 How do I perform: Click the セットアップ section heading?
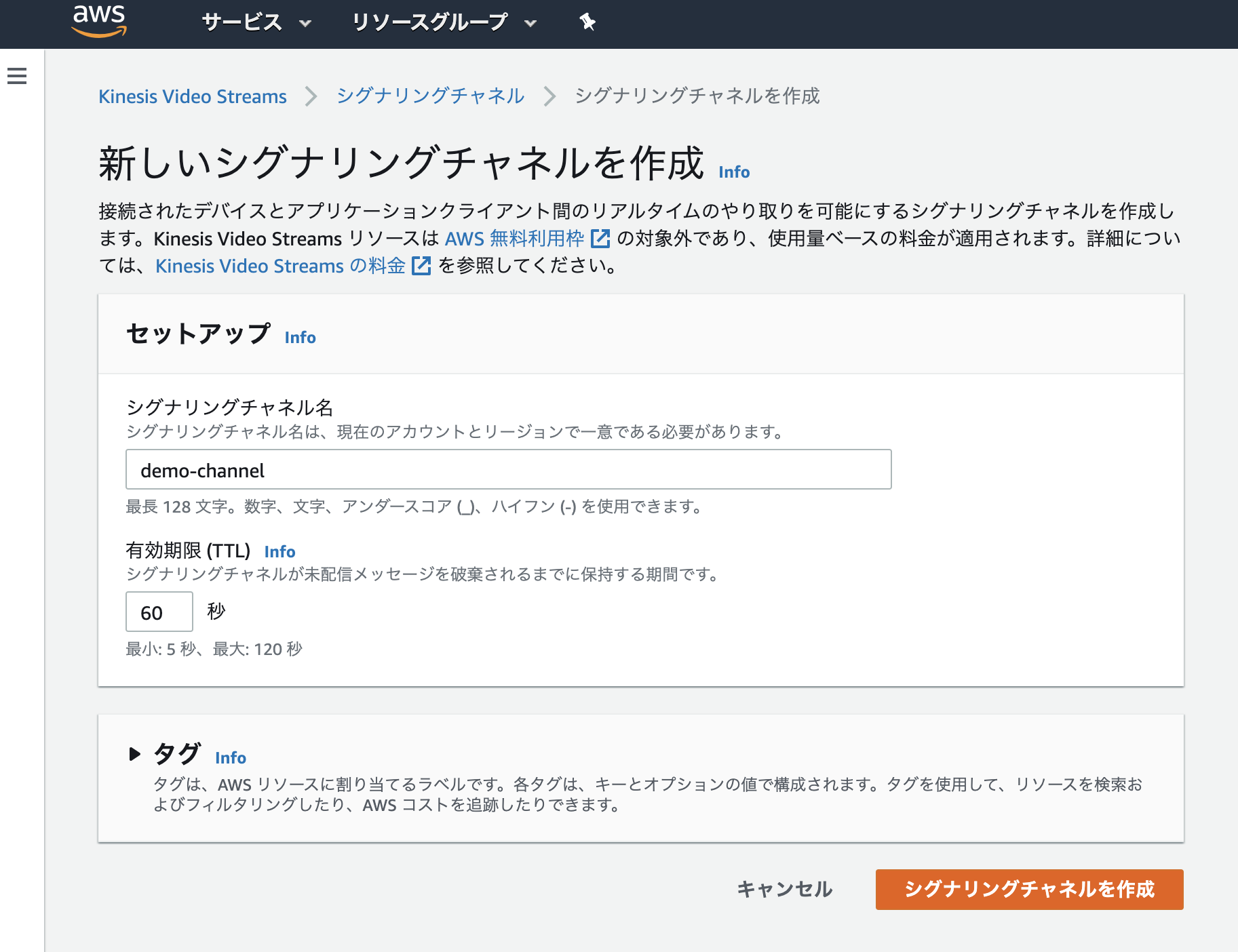pyautogui.click(x=199, y=334)
